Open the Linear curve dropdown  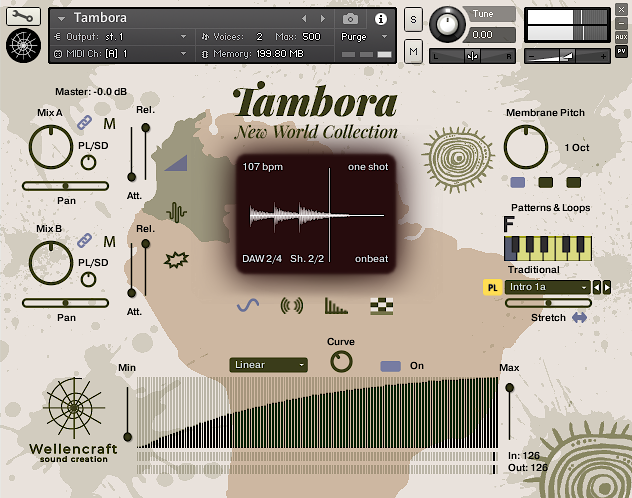click(x=268, y=365)
